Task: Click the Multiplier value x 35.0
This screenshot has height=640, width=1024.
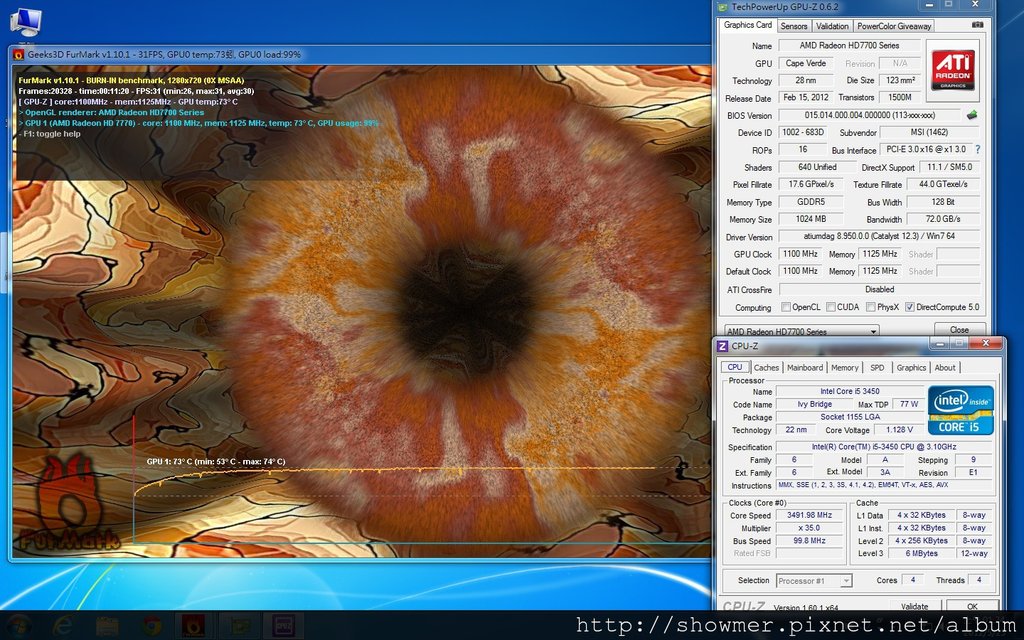Action: (809, 528)
